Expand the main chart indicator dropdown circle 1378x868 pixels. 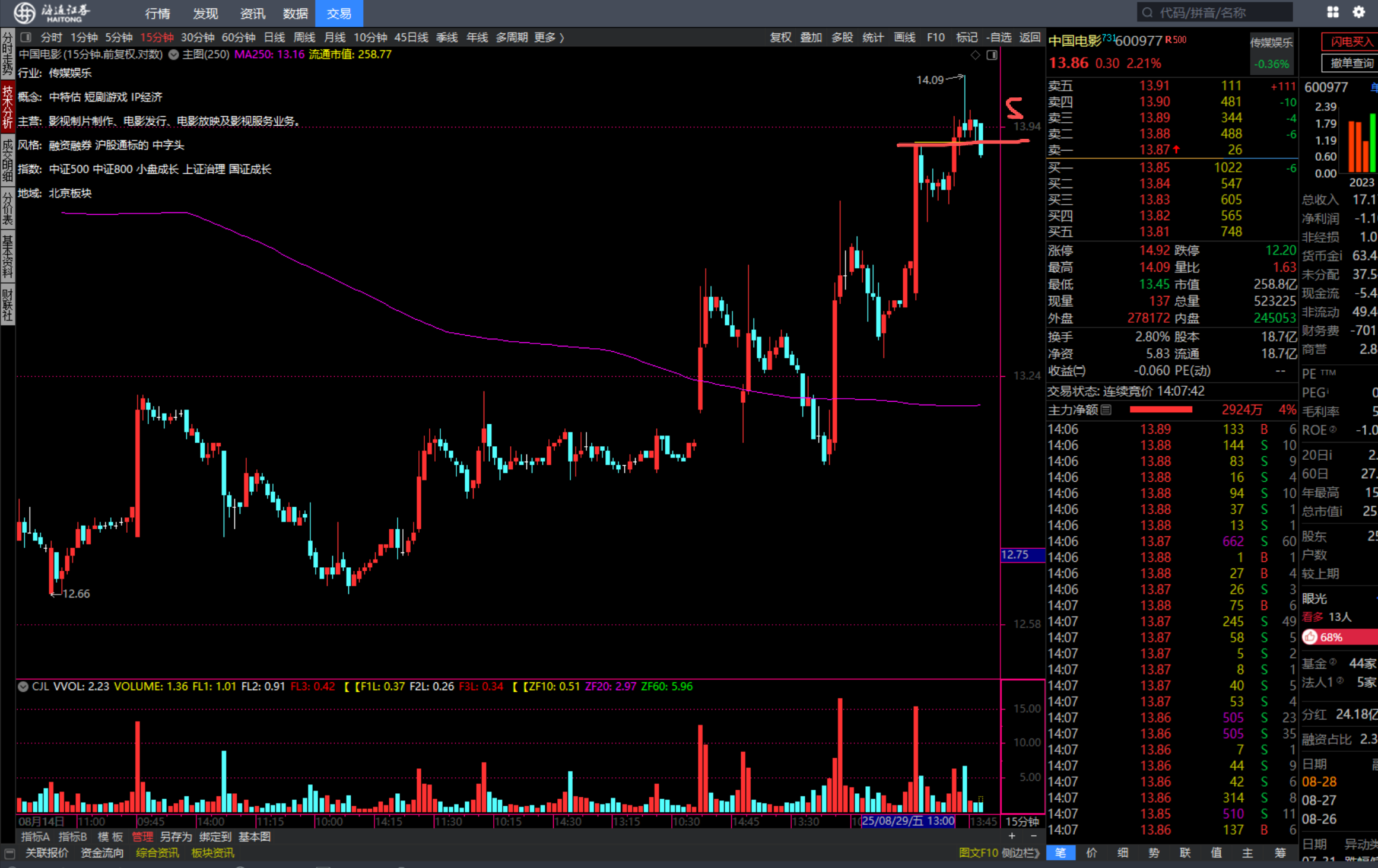(173, 55)
